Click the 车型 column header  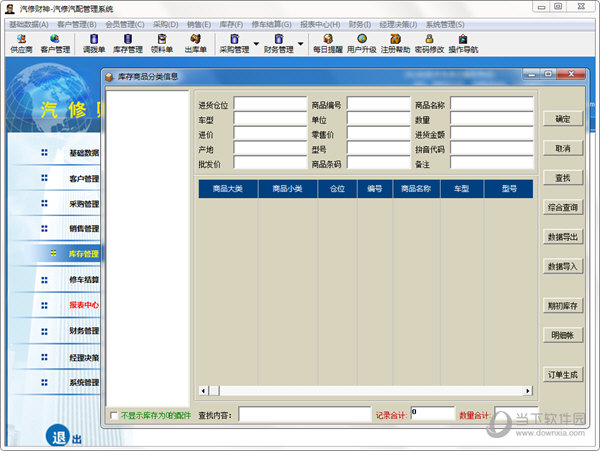point(462,189)
